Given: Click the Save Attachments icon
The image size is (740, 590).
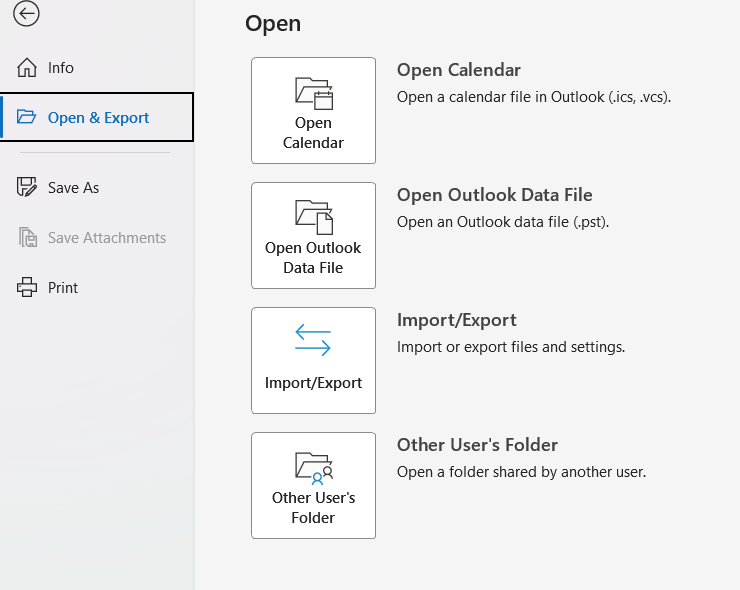Looking at the screenshot, I should pos(28,237).
